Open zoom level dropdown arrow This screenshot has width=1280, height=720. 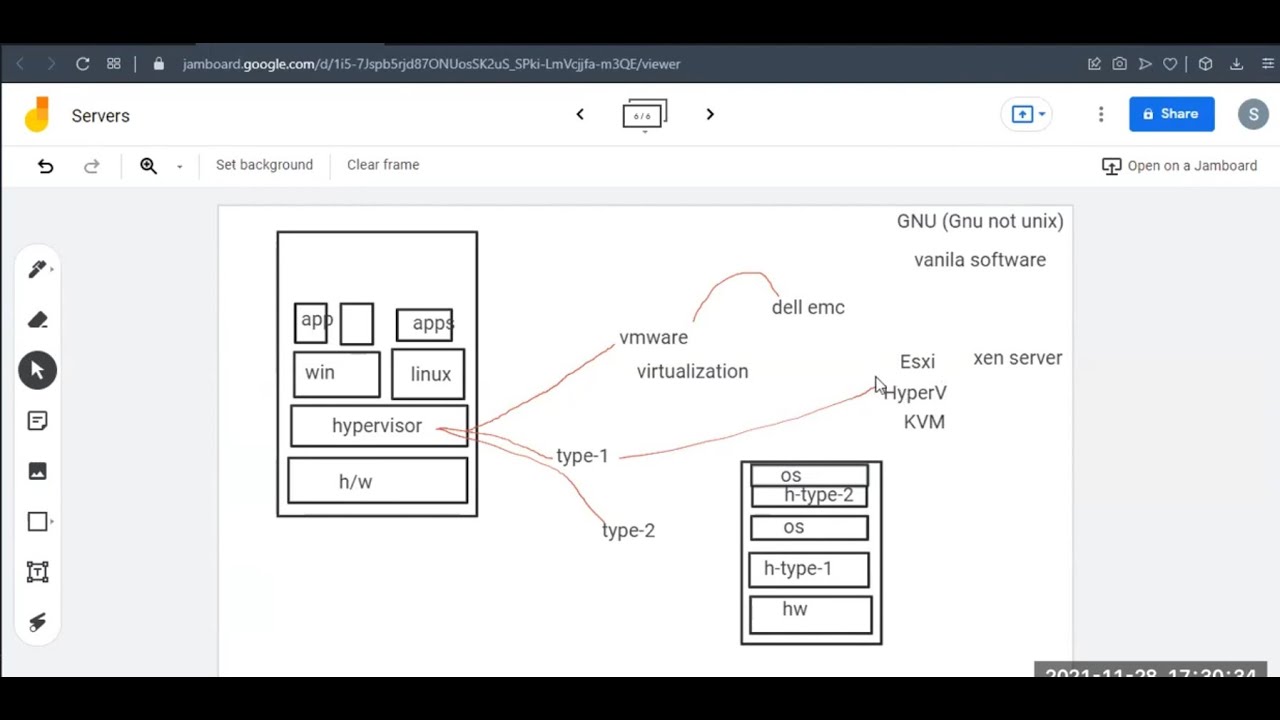pyautogui.click(x=179, y=167)
